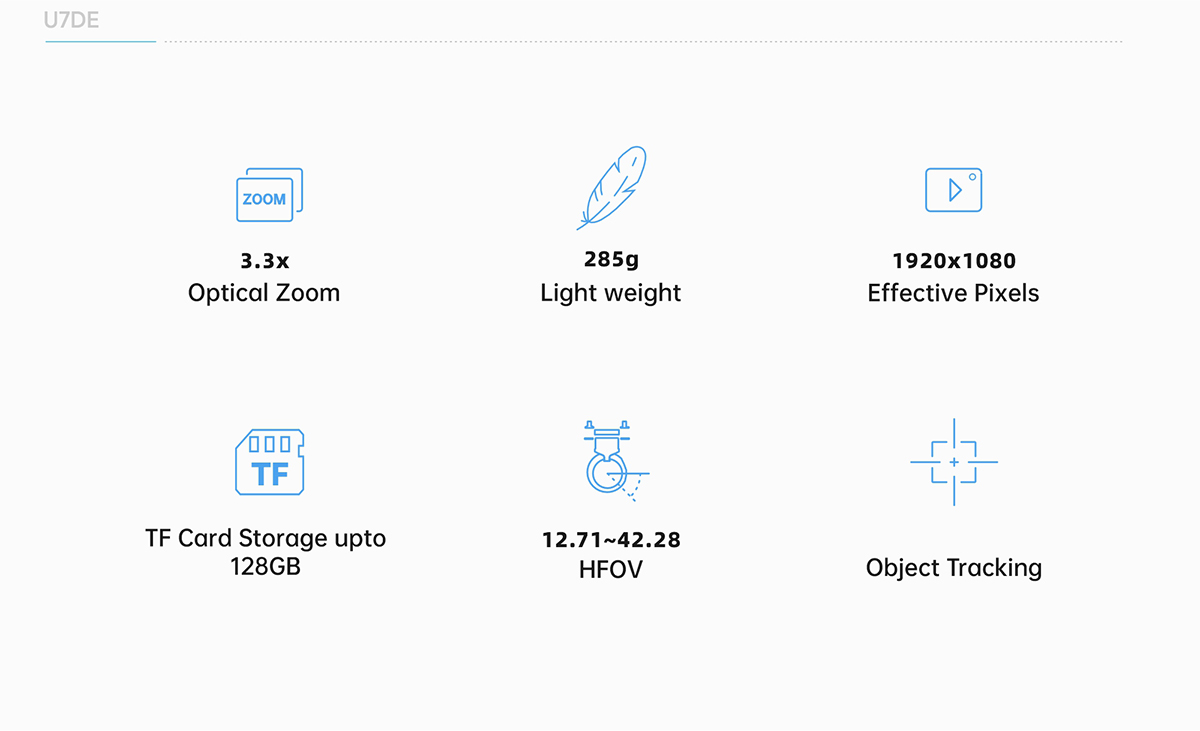
Task: Click the video play effective pixels icon
Action: 953,189
